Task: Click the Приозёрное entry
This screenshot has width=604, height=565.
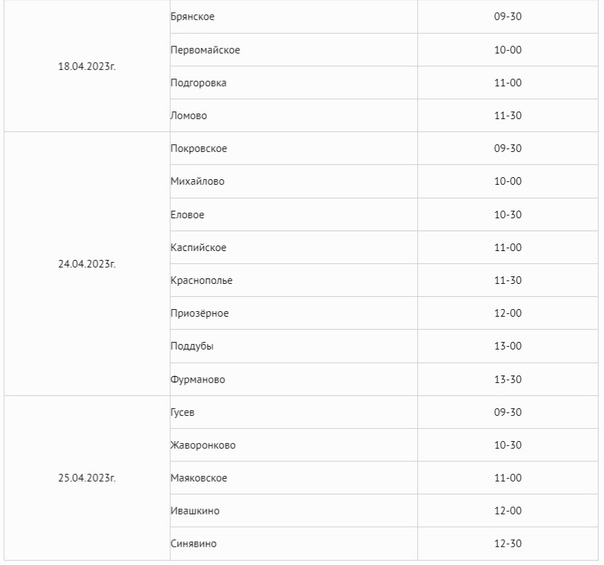Action: pyautogui.click(x=199, y=314)
